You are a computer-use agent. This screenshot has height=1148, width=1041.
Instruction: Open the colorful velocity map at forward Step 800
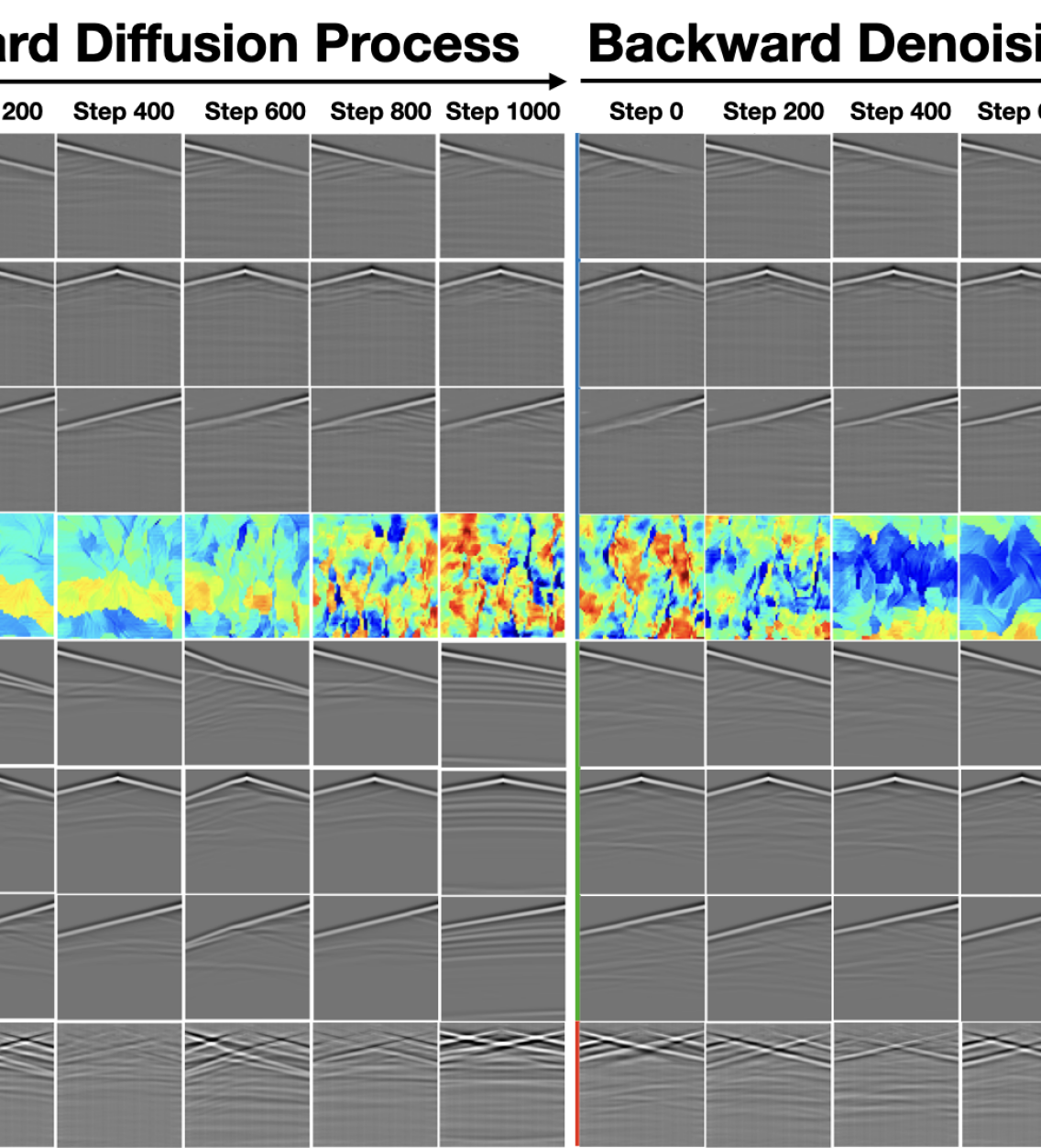point(375,576)
